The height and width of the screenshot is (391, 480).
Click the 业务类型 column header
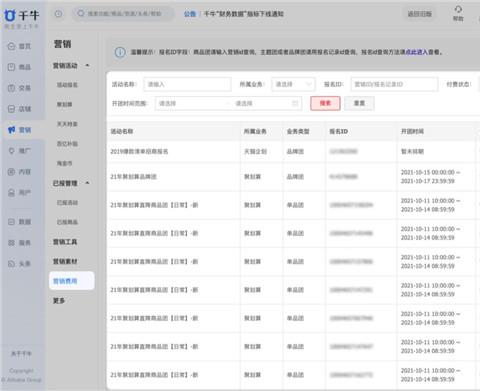[x=298, y=132]
